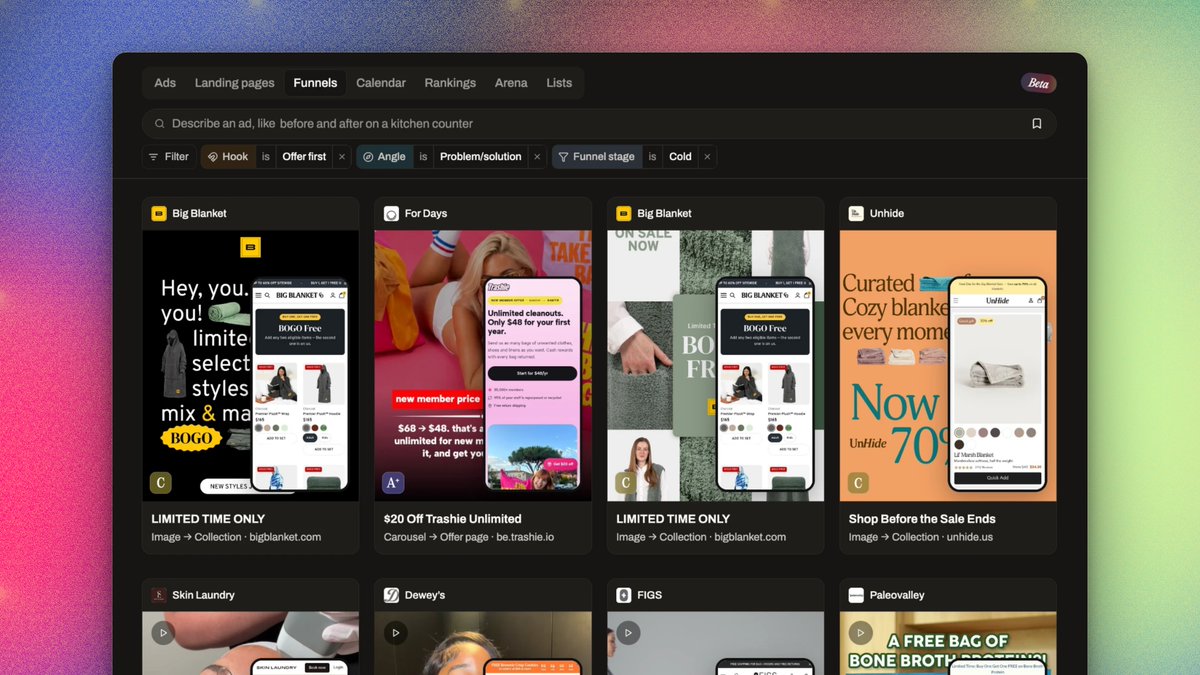Image resolution: width=1200 pixels, height=675 pixels.
Task: Select the Funnels tab
Action: point(315,83)
